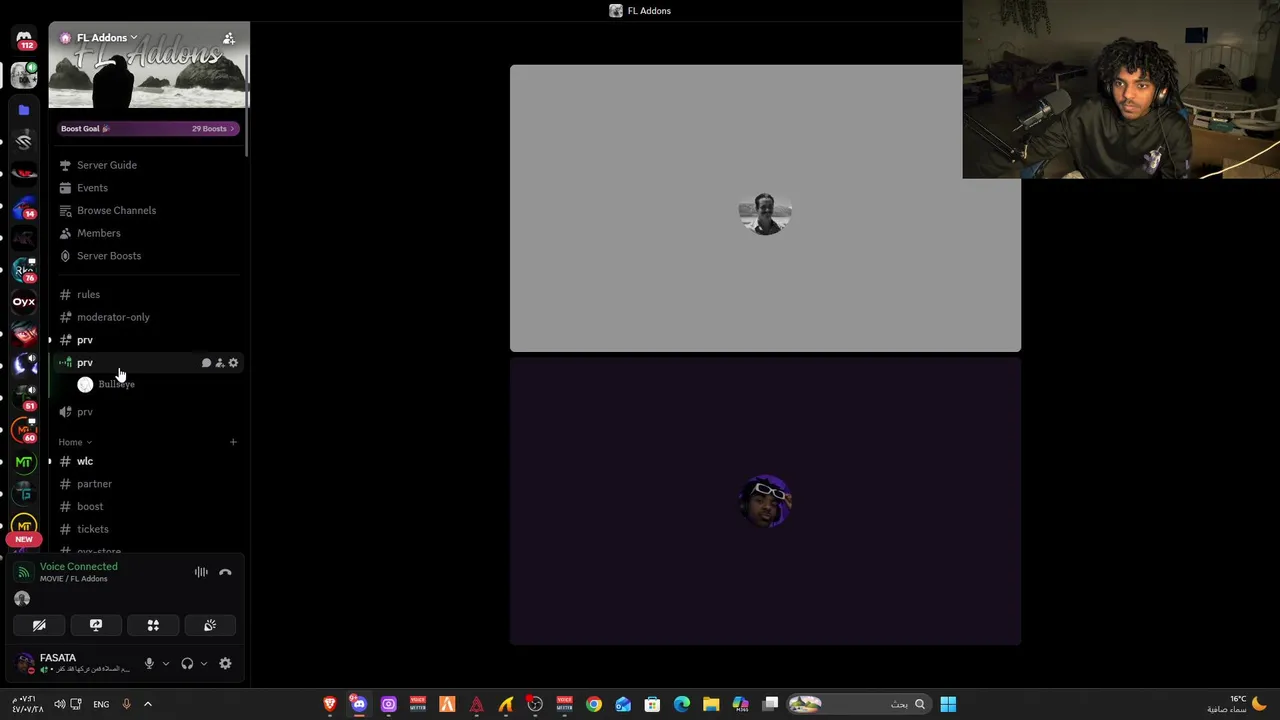
Task: Open Discord direct messages home icon
Action: [x=24, y=39]
